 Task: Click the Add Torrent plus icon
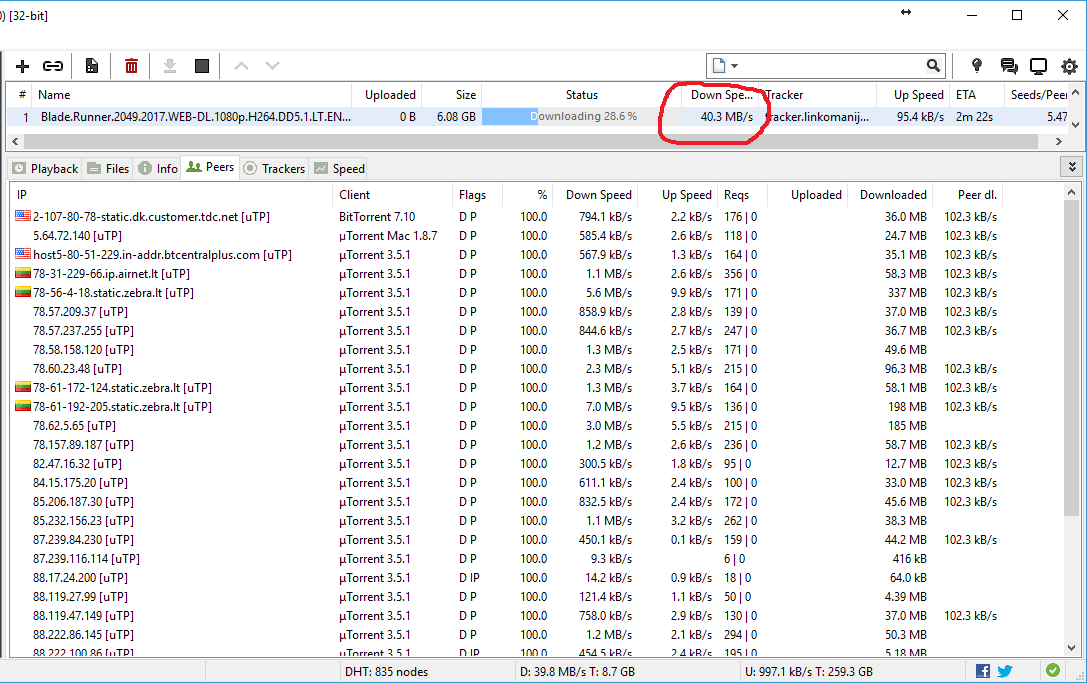coord(22,66)
